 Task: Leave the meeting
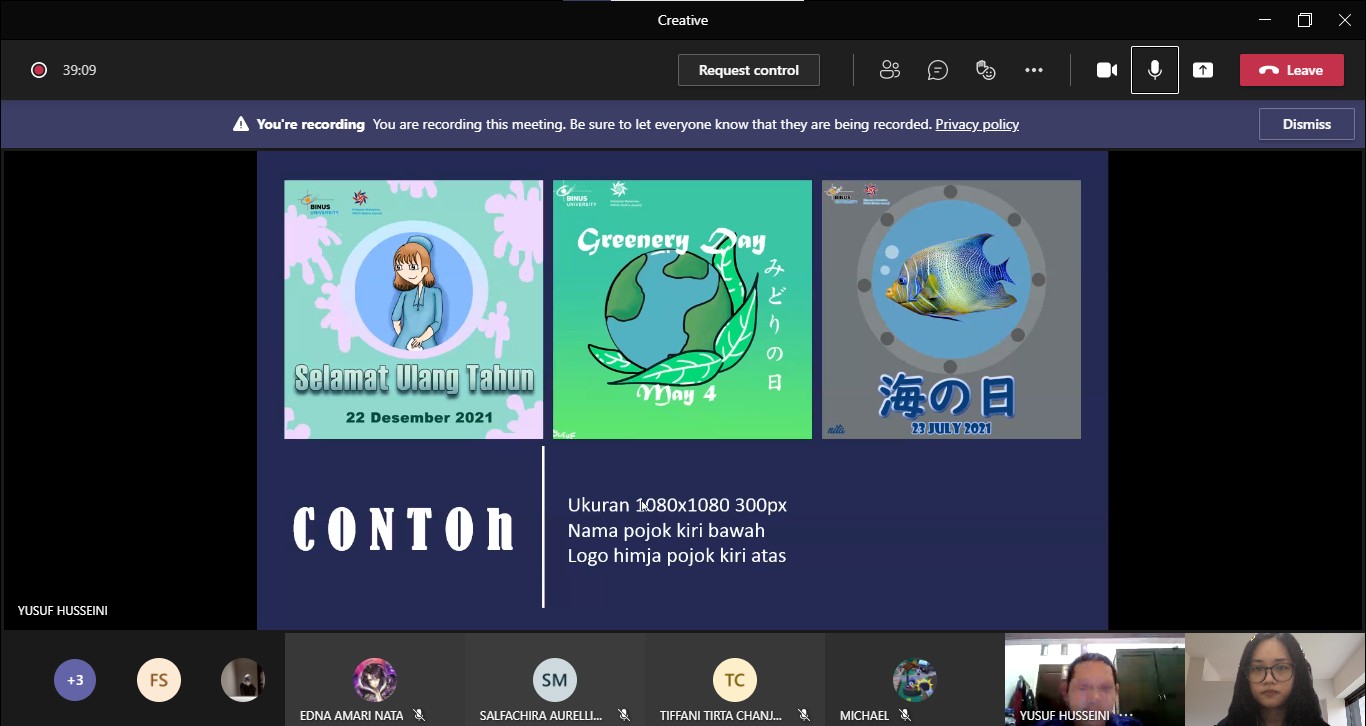coord(1291,70)
